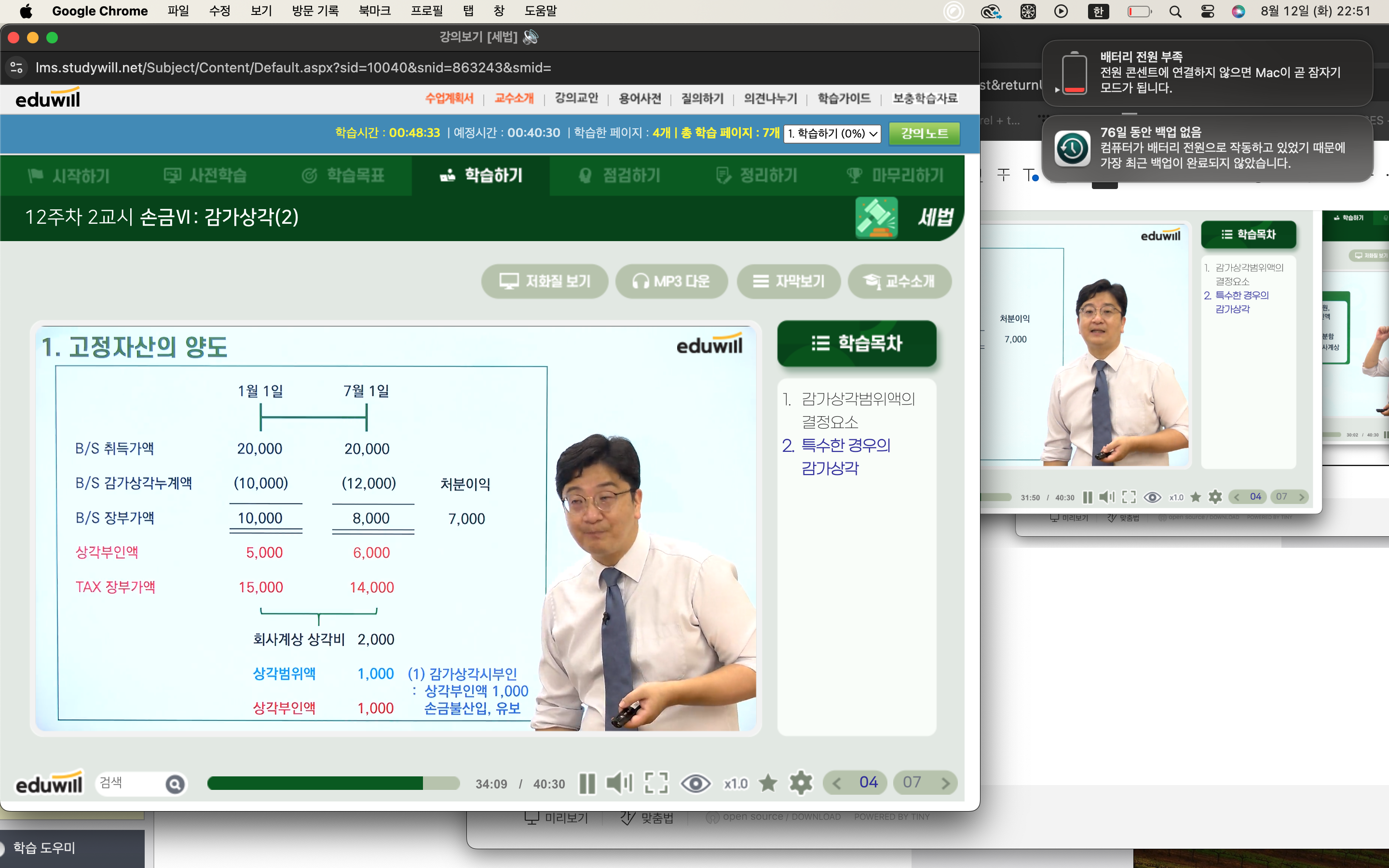Open 학습 도우미 panel at bottom left
This screenshot has width=1389, height=868.
tap(44, 848)
